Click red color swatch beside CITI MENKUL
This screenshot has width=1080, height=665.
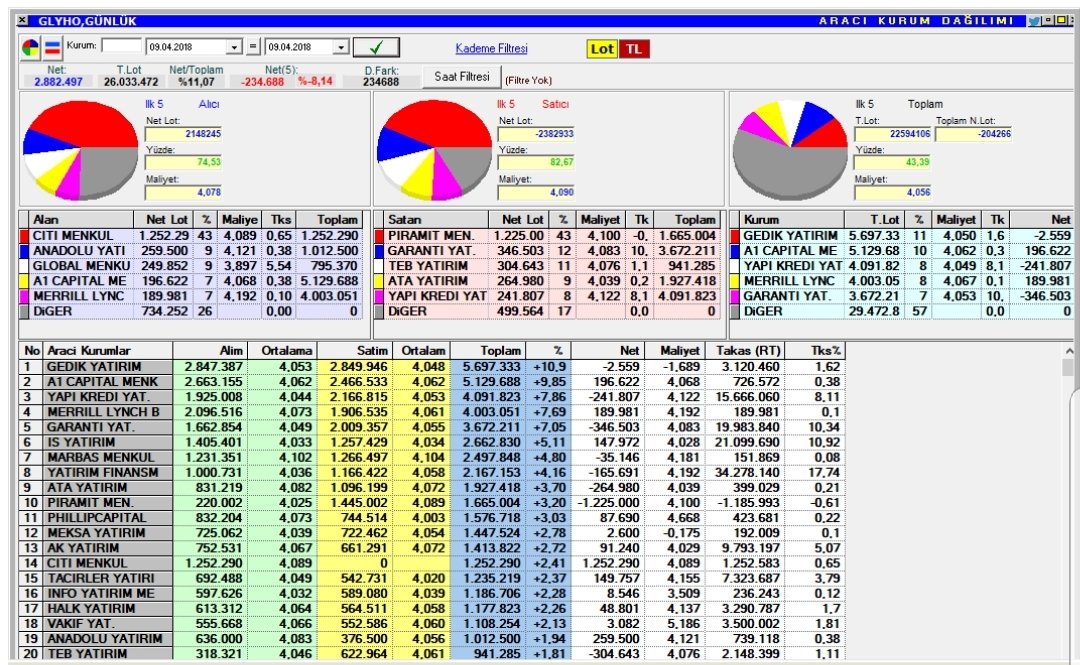pos(24,236)
